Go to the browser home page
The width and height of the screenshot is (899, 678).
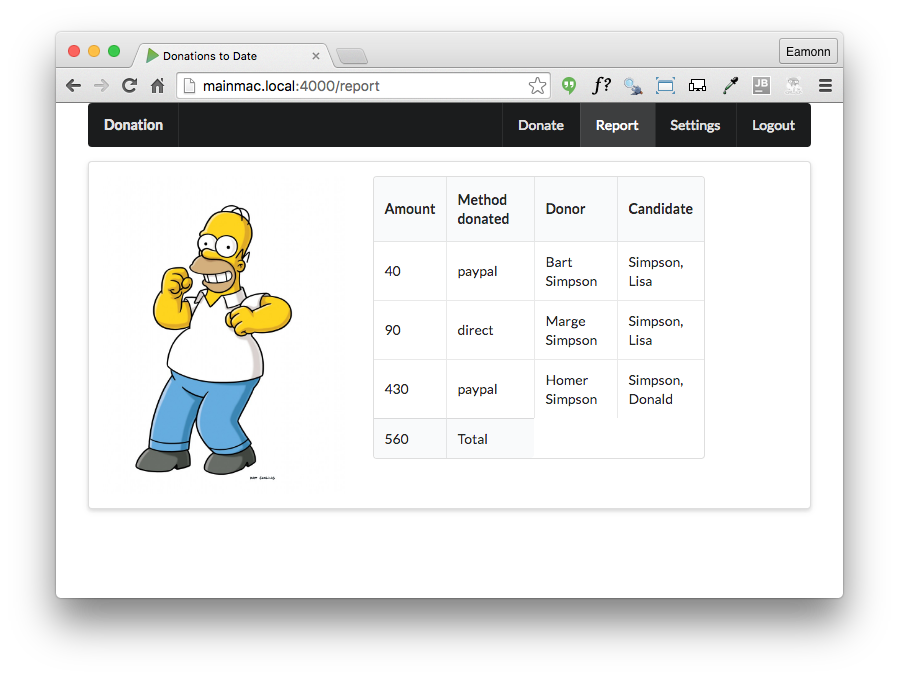(157, 86)
